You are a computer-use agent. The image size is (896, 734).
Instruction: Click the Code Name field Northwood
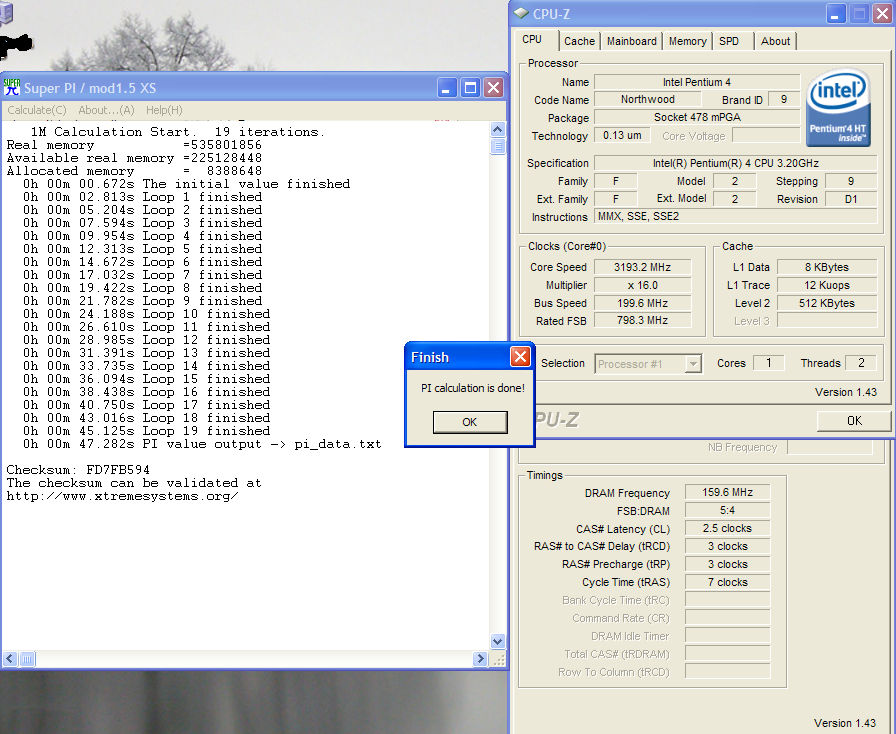pyautogui.click(x=648, y=99)
